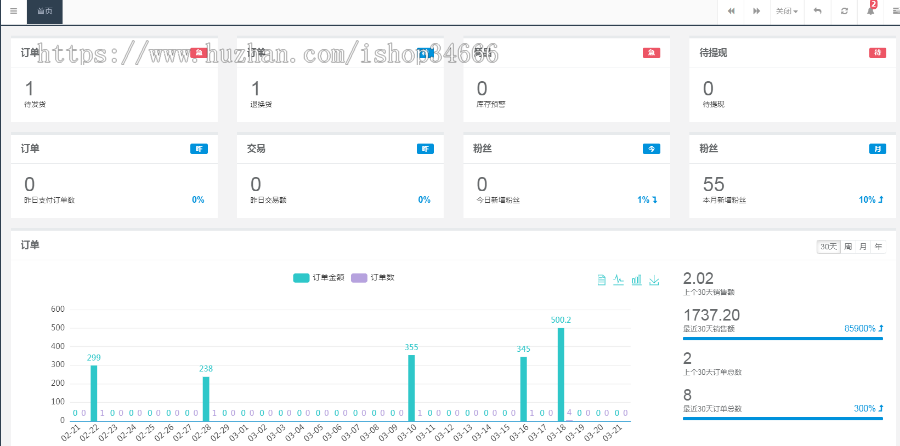The height and width of the screenshot is (446, 900).
Task: Download chart as image icon
Action: (654, 280)
